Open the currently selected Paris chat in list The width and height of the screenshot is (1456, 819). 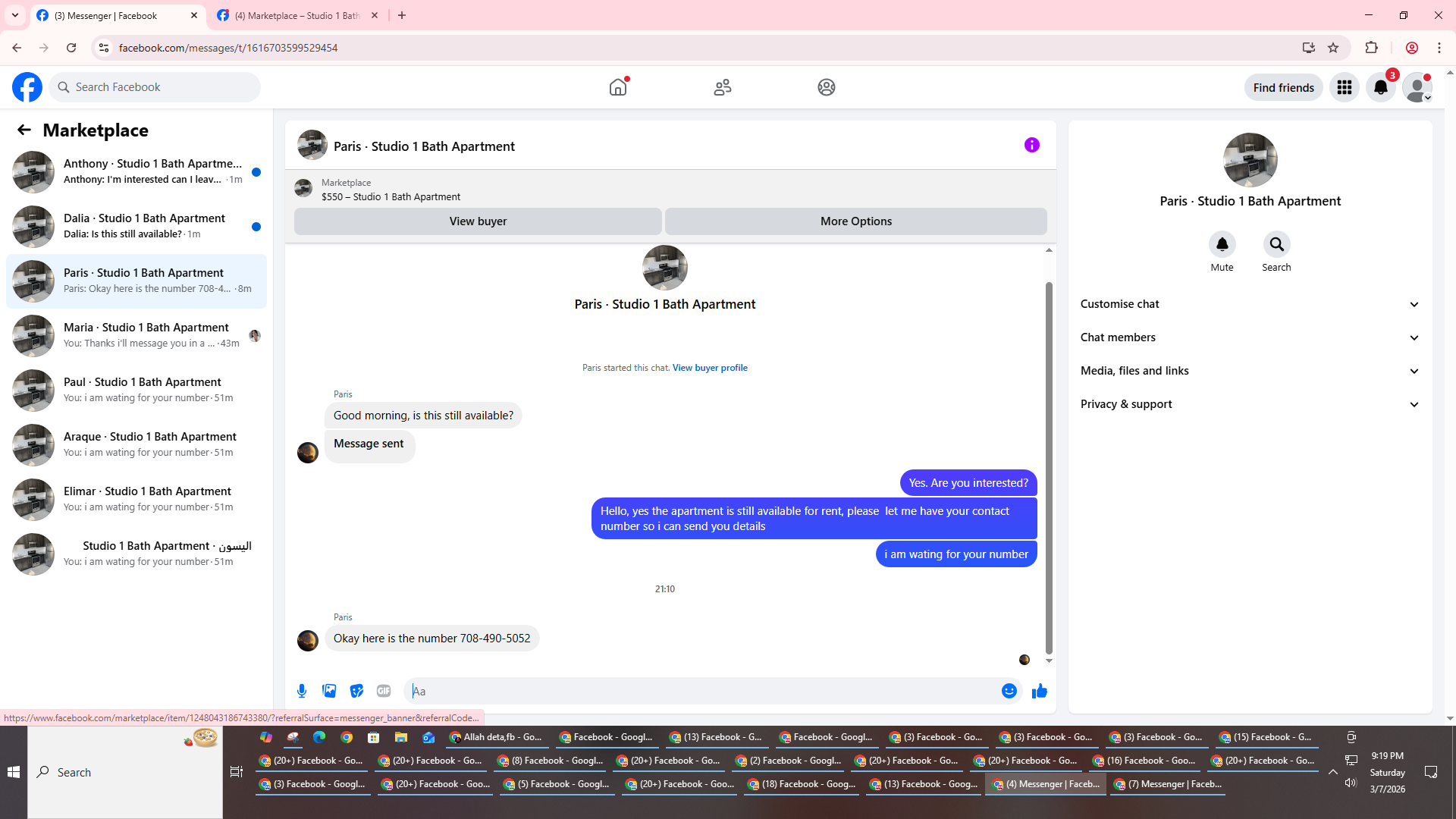point(136,281)
